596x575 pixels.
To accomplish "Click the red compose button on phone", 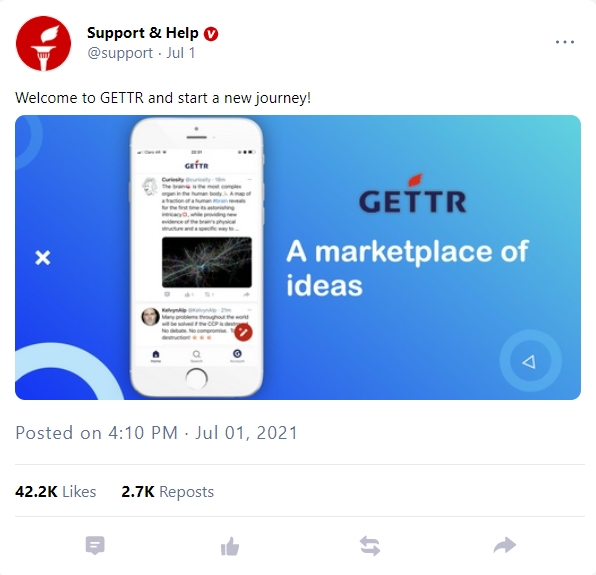I will click(243, 332).
